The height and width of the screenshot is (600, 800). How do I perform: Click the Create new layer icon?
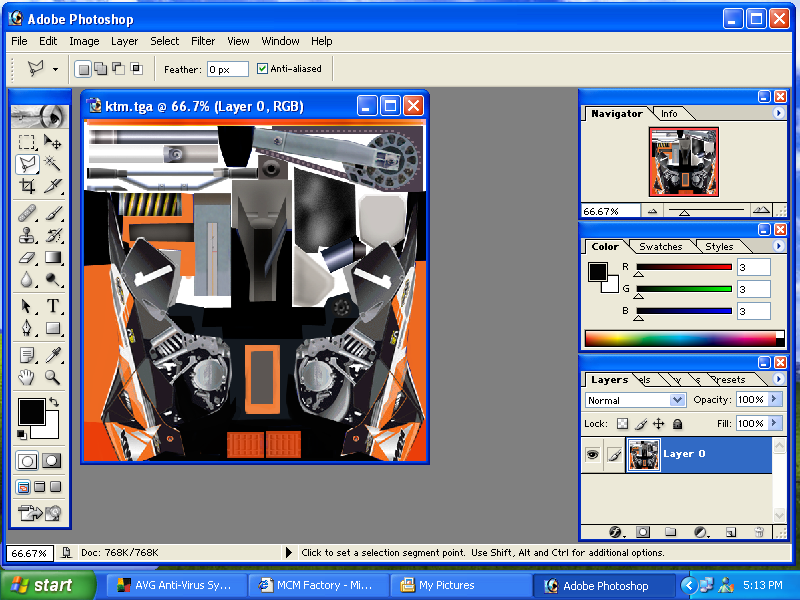pos(730,532)
